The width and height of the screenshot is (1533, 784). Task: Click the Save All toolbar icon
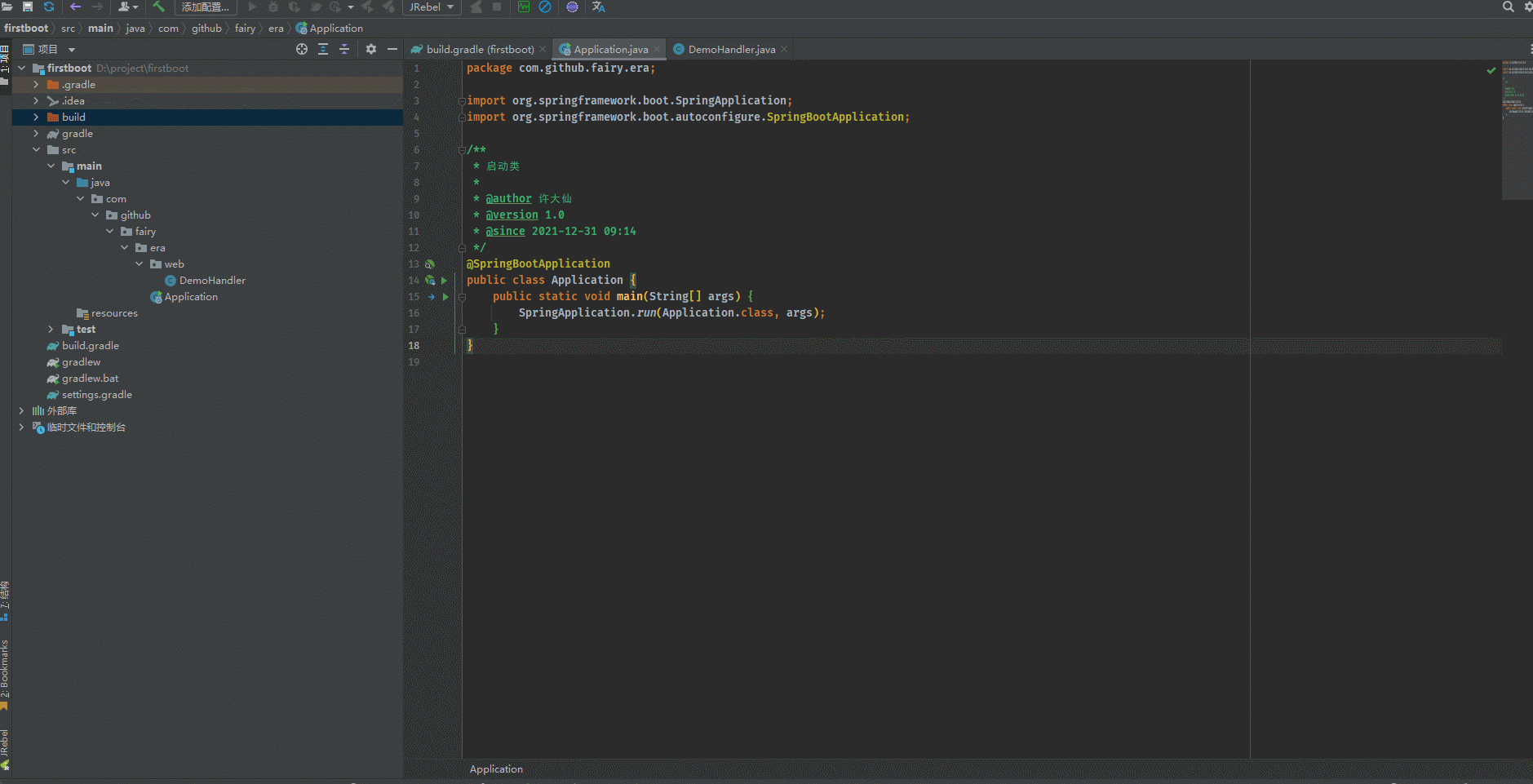click(28, 7)
